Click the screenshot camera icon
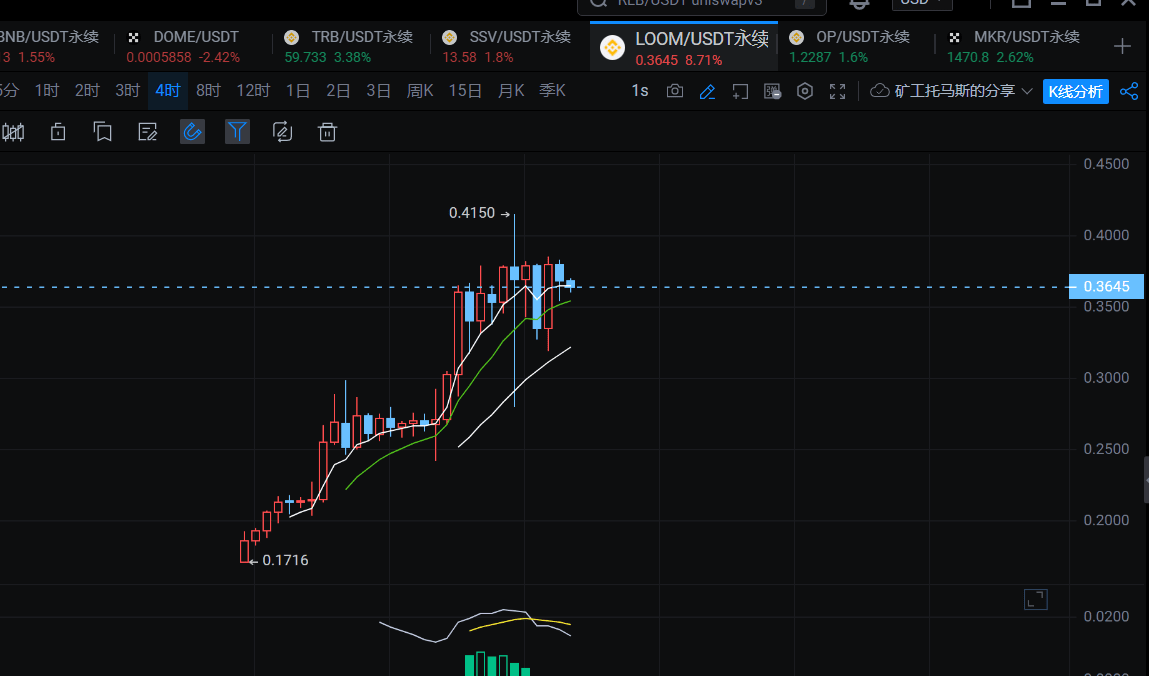 click(675, 92)
